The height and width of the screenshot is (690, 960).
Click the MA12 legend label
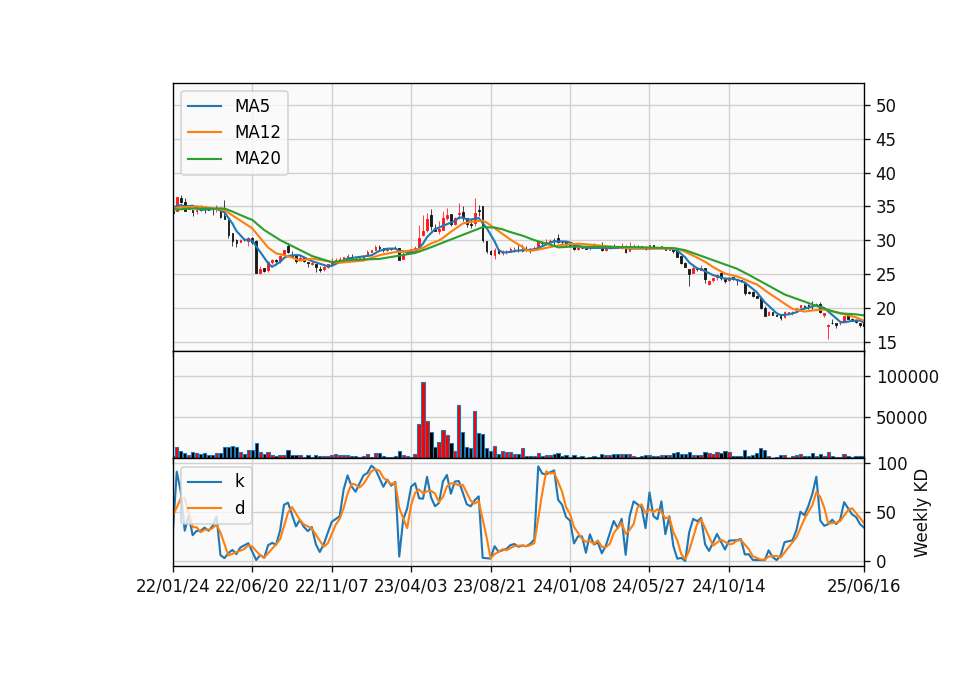(257, 132)
